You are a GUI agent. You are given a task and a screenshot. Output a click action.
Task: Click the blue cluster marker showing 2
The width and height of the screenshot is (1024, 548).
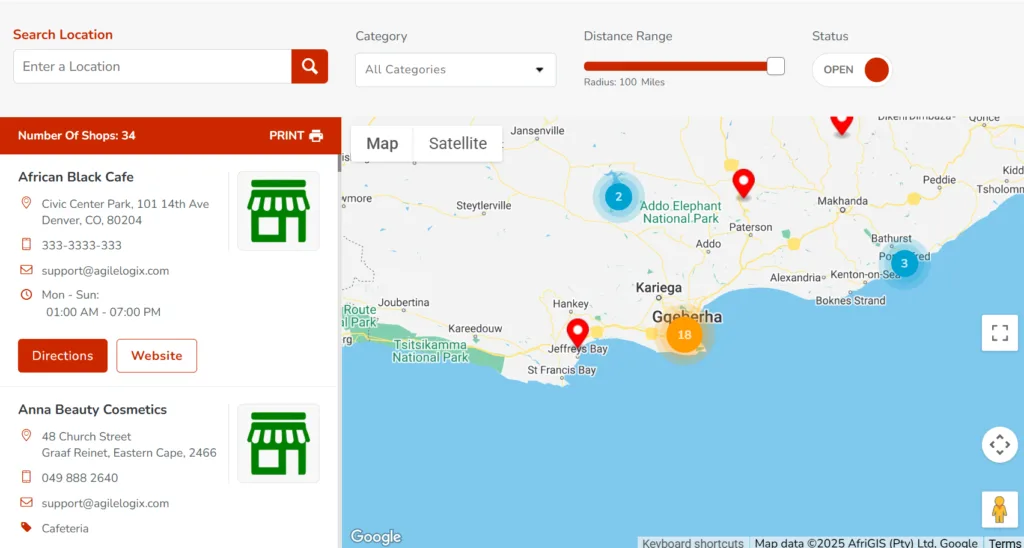coord(618,197)
